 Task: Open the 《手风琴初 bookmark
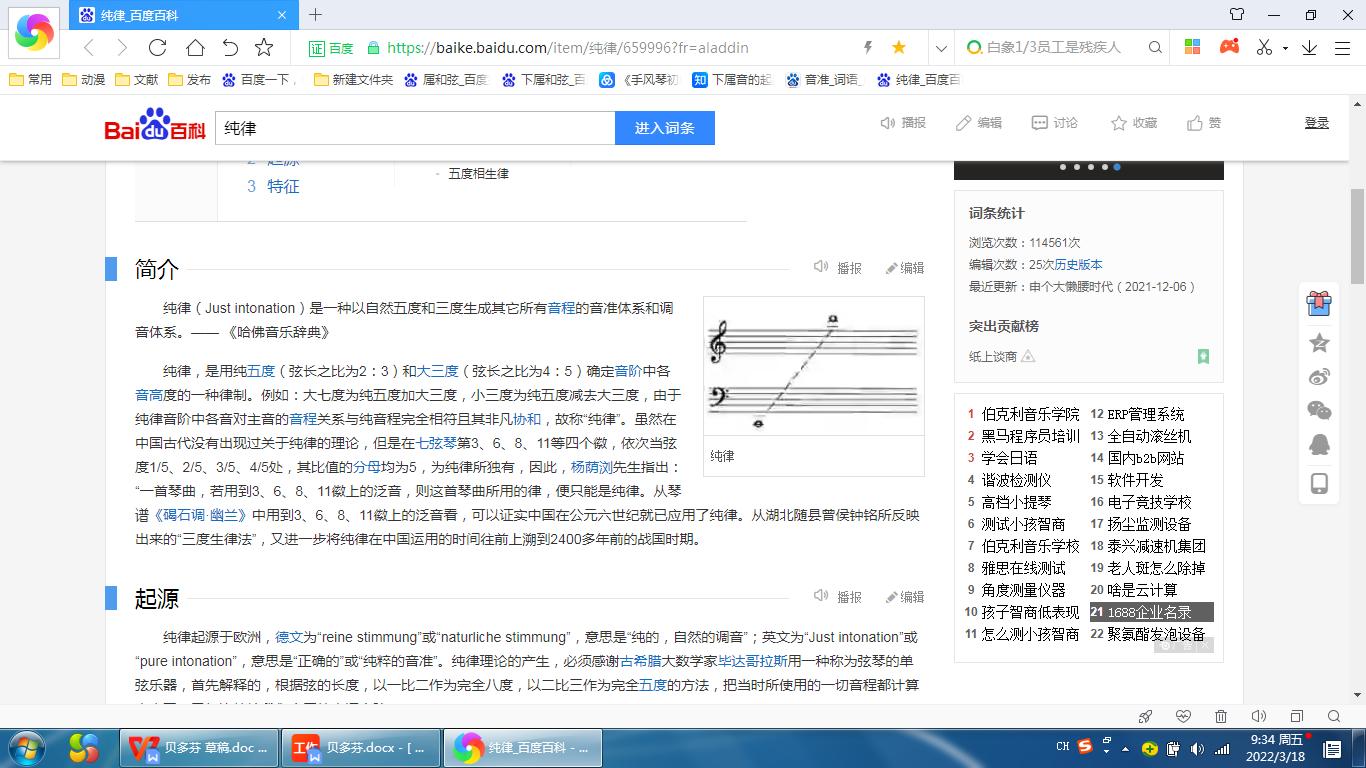pos(638,79)
